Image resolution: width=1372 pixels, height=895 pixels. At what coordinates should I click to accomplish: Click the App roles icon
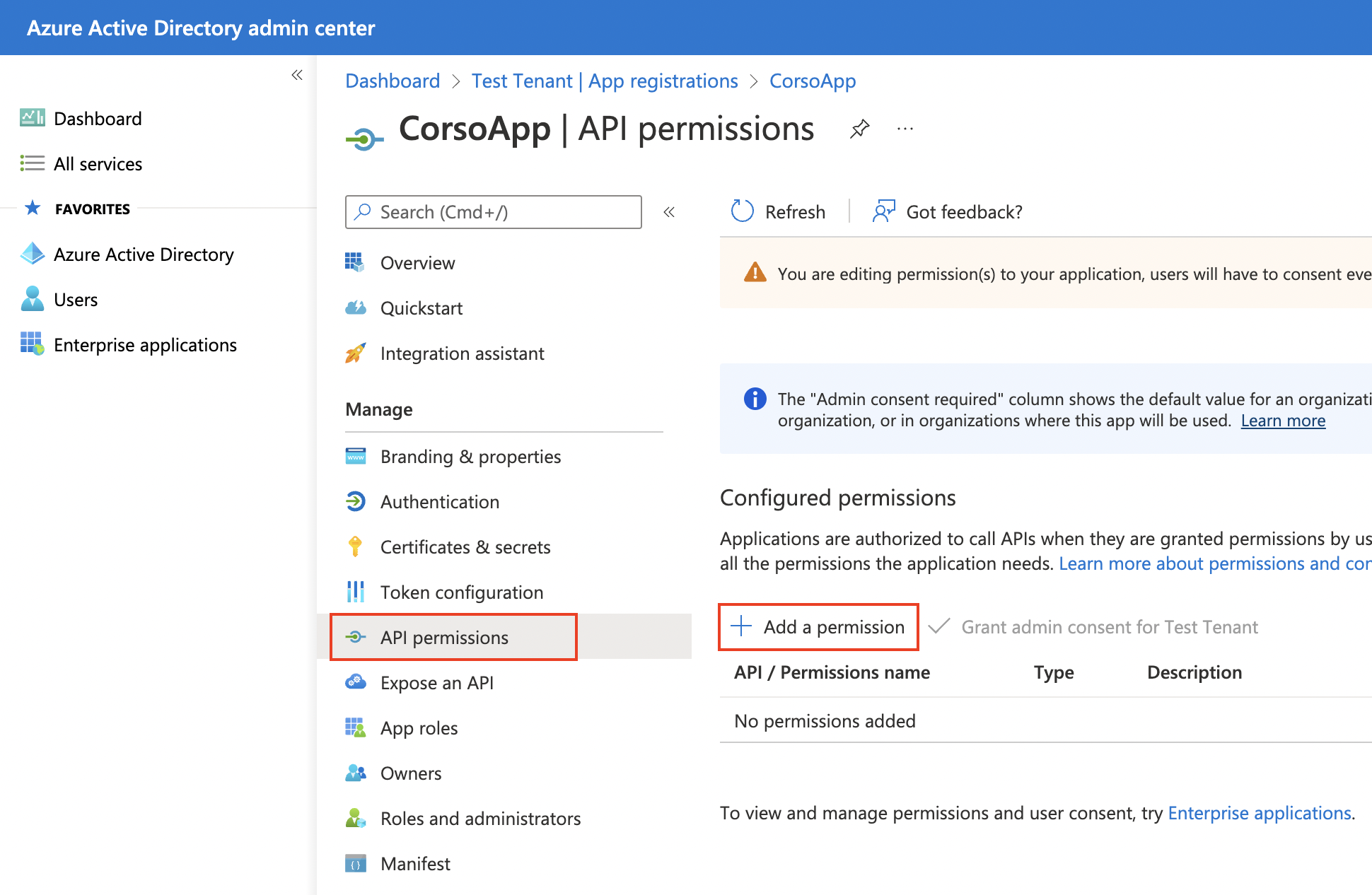pos(356,727)
